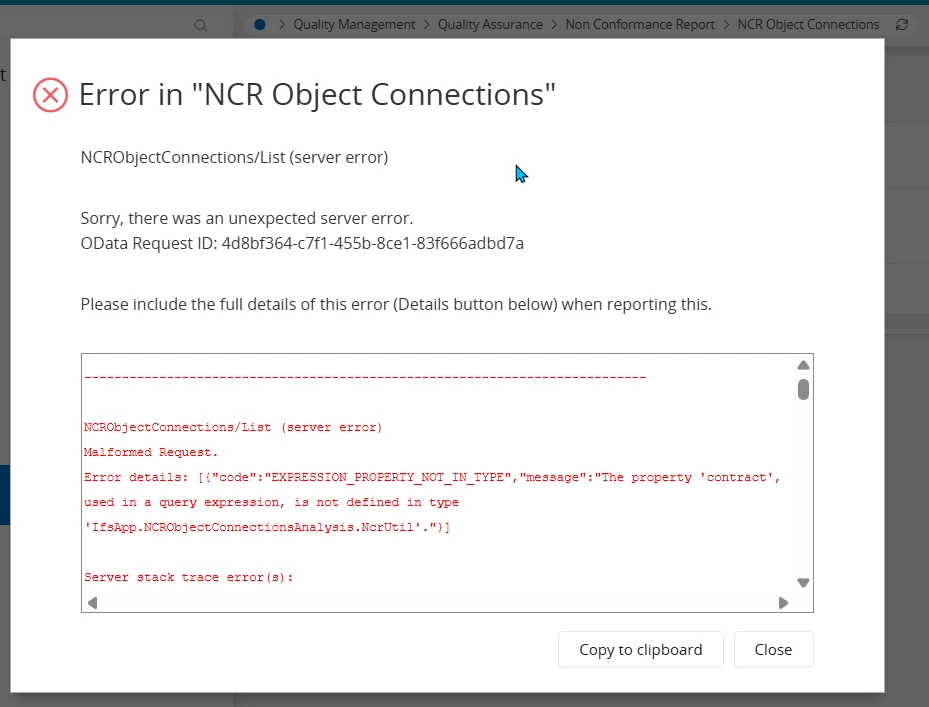Click the vertical scrollbar thumb in error details
Image resolution: width=929 pixels, height=707 pixels.
(803, 390)
